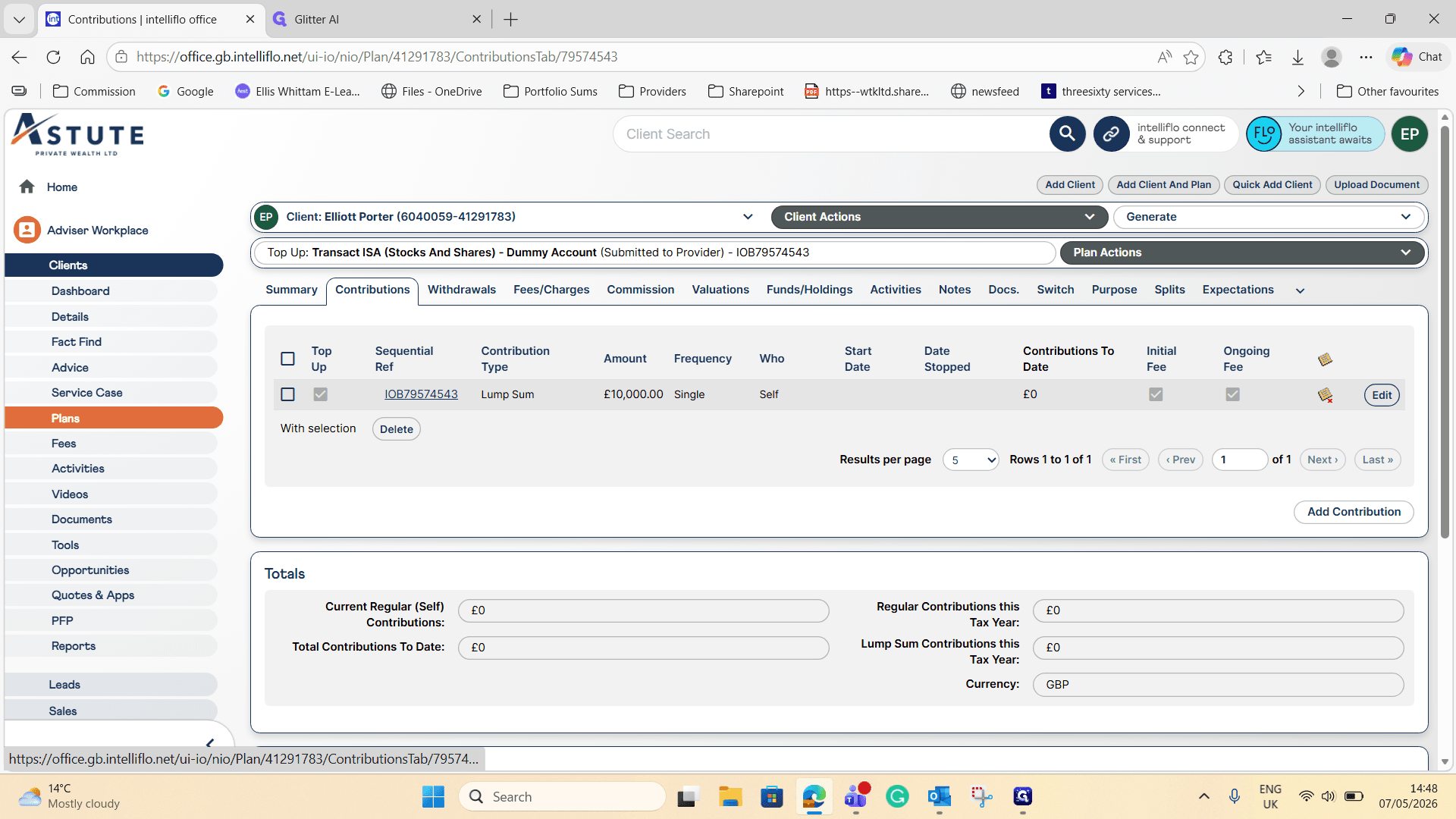Click the notes icon in table header
1456x819 pixels.
point(1325,359)
